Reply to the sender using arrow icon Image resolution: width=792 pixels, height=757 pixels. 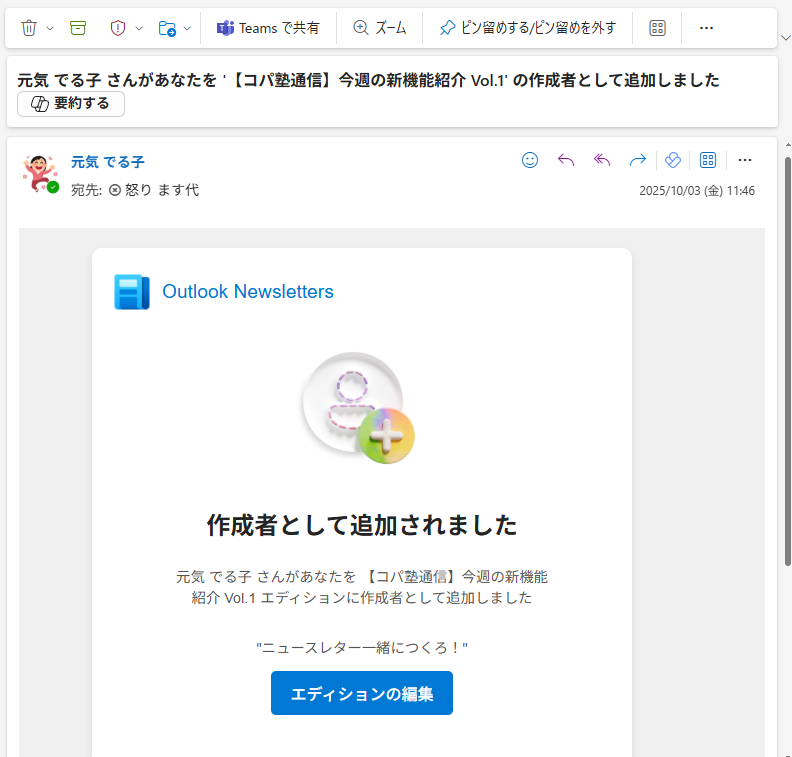click(x=566, y=160)
